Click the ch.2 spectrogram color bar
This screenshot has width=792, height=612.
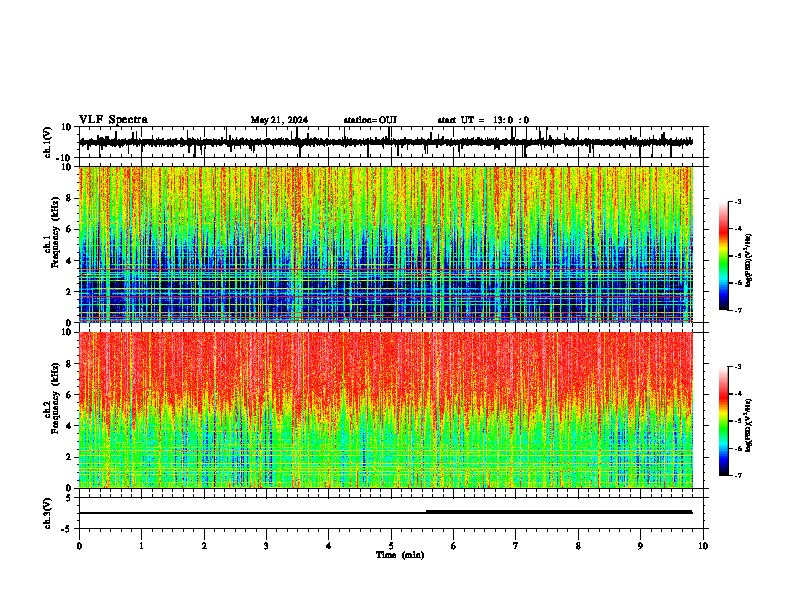click(724, 421)
